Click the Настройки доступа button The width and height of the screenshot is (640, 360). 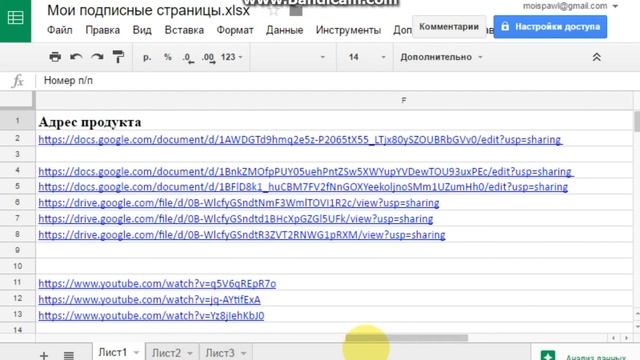[x=550, y=27]
